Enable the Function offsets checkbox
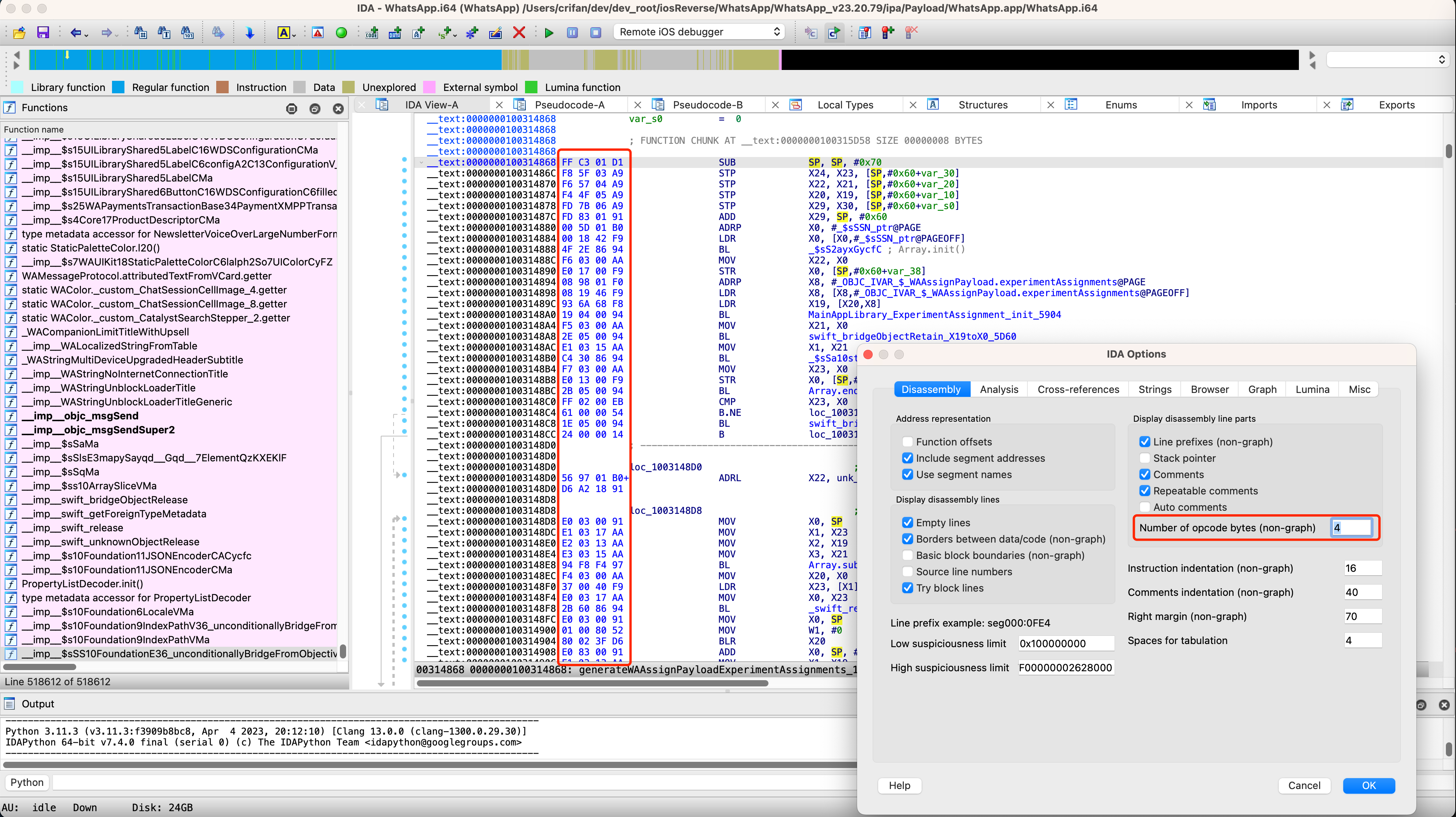The width and height of the screenshot is (1456, 817). click(907, 442)
